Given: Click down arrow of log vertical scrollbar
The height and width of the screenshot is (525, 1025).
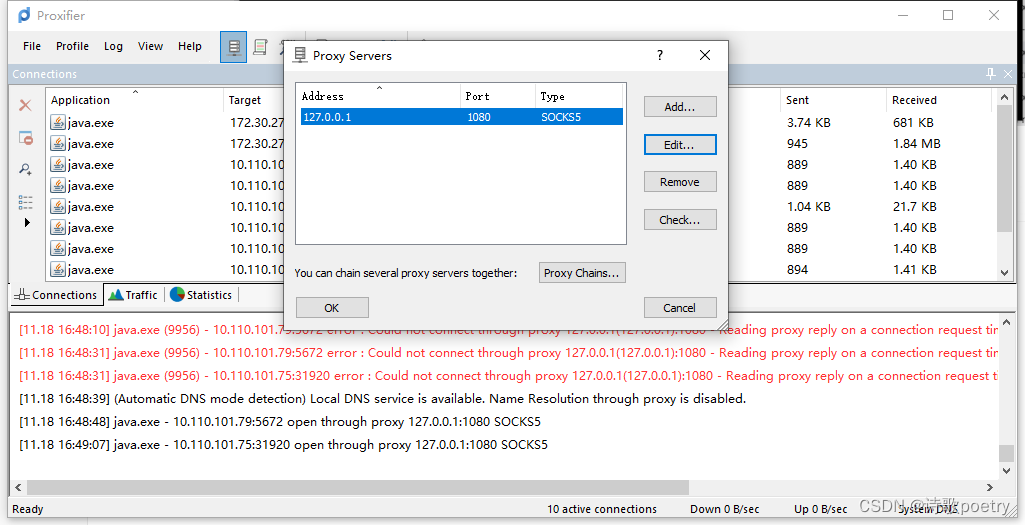Looking at the screenshot, I should tap(1007, 471).
